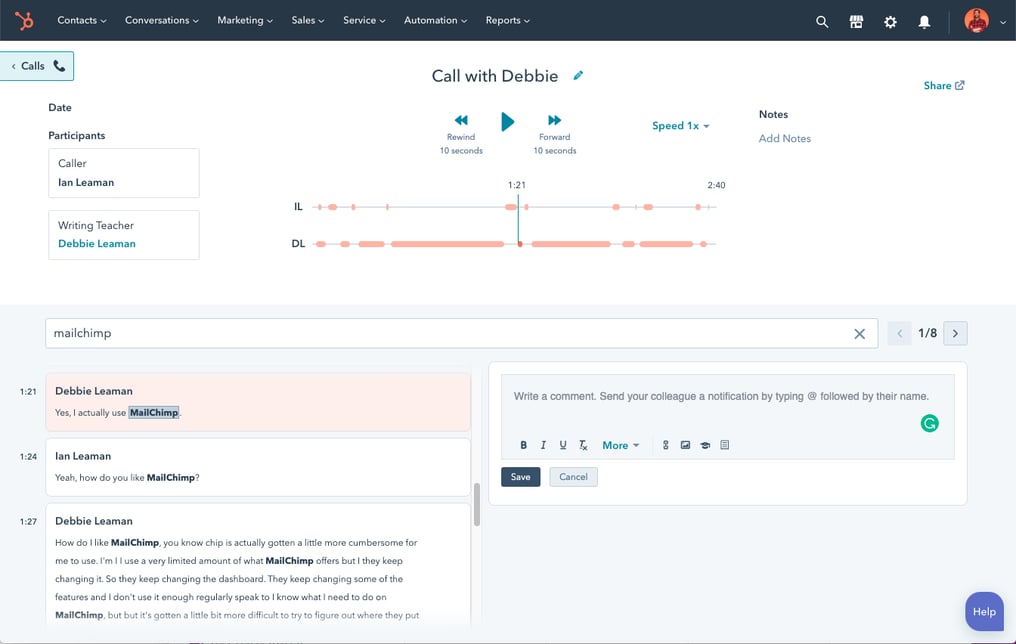Open the HubSpot sprocket logo home
Viewport: 1016px width, 644px height.
(24, 21)
